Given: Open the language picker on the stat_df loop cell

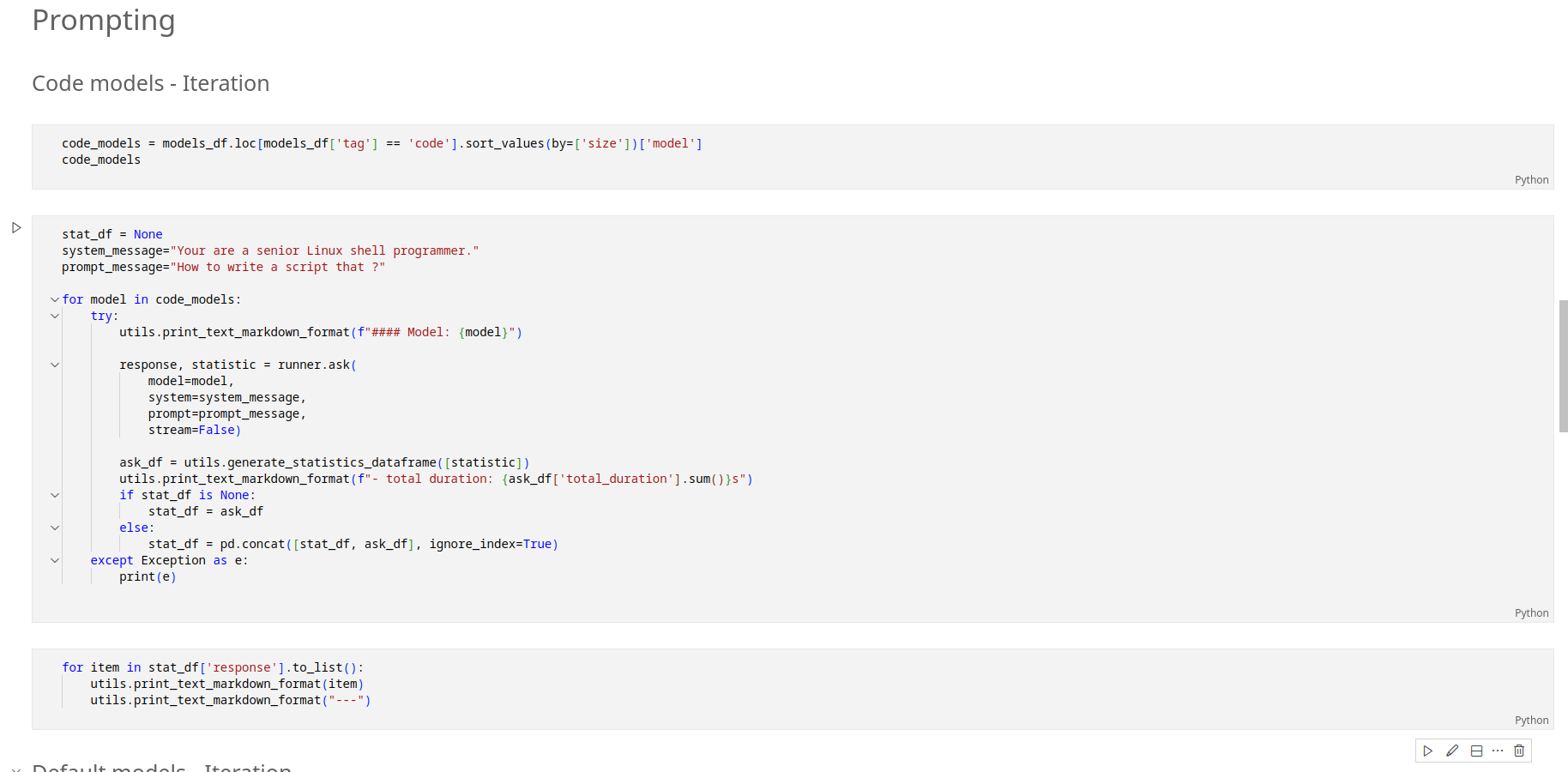Looking at the screenshot, I should tap(1531, 613).
